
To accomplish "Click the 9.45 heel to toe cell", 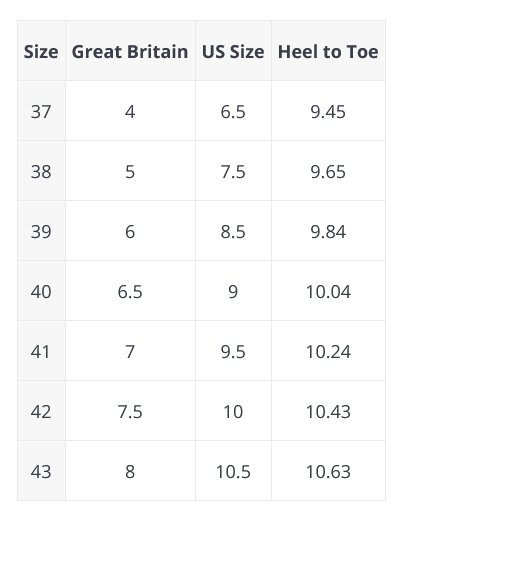I will click(328, 111).
